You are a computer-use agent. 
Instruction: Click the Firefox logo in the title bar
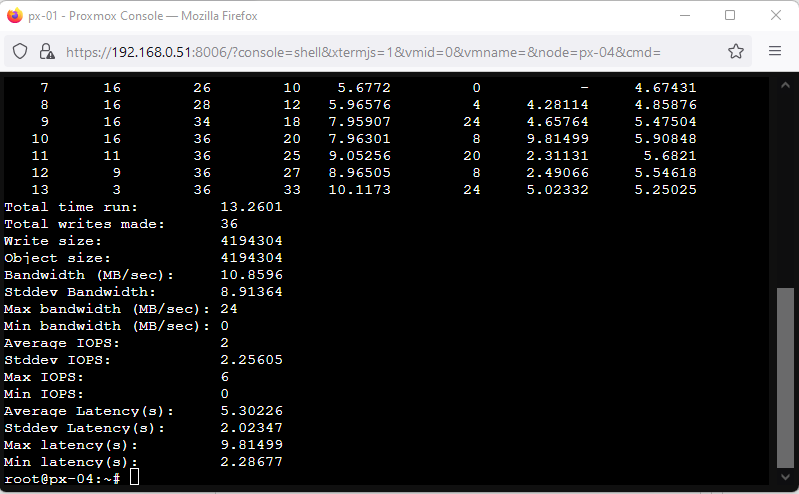click(14, 16)
